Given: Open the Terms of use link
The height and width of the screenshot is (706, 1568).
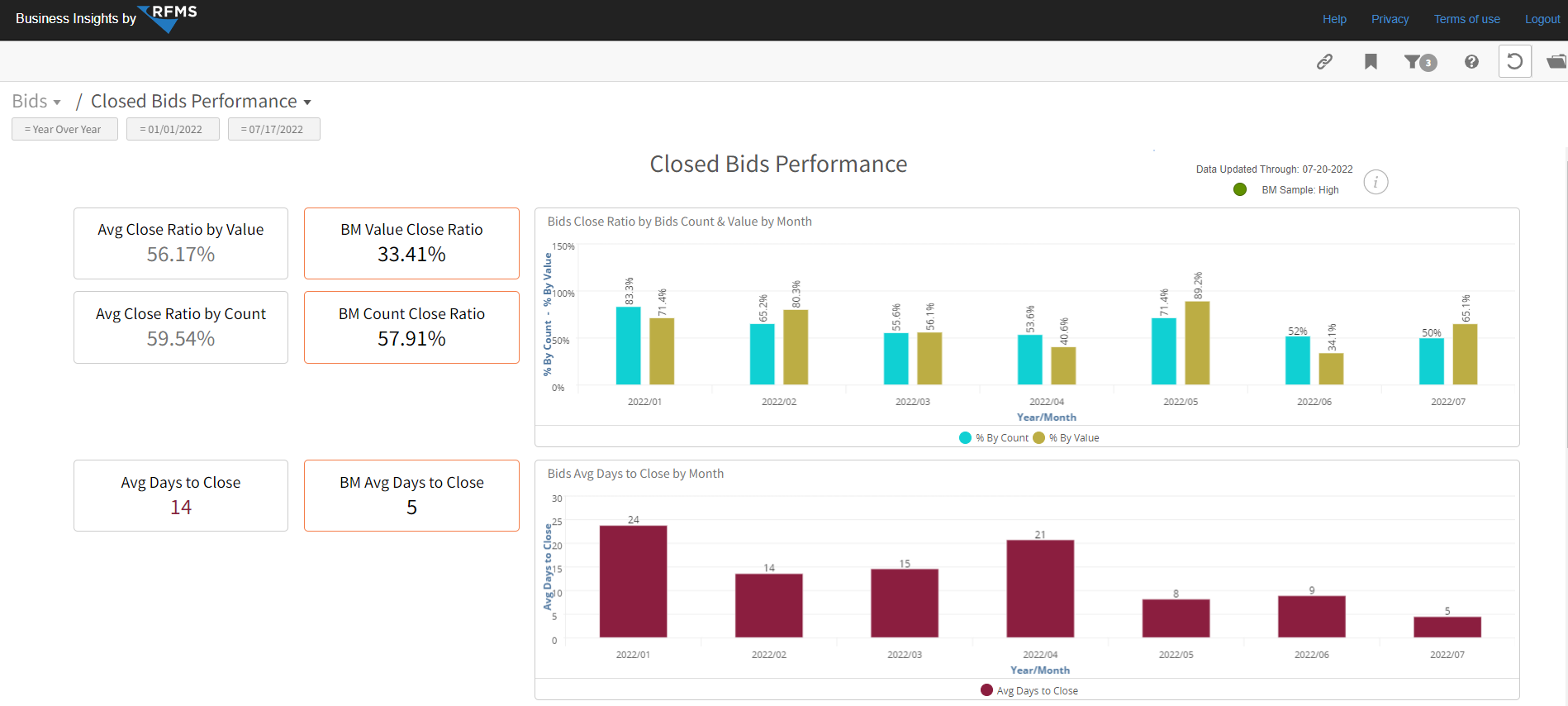Looking at the screenshot, I should (1466, 19).
